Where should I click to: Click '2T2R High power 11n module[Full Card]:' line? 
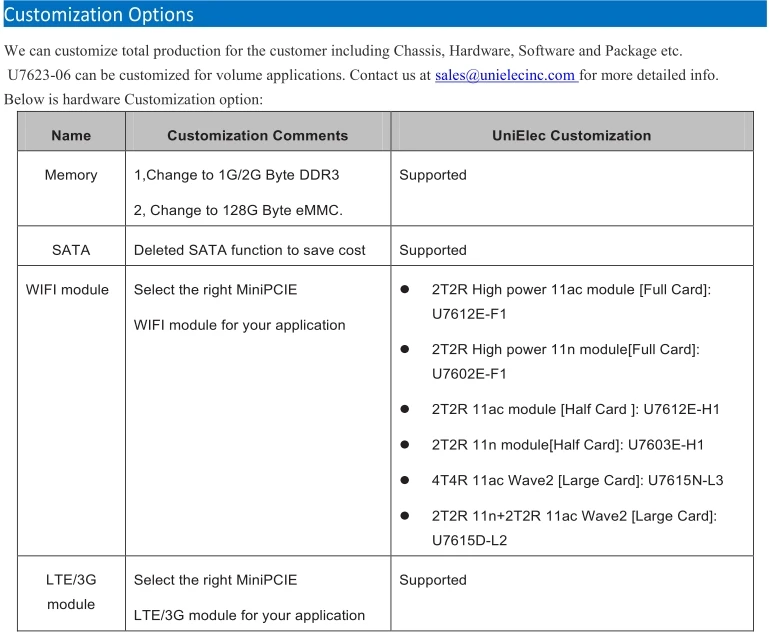pos(566,349)
